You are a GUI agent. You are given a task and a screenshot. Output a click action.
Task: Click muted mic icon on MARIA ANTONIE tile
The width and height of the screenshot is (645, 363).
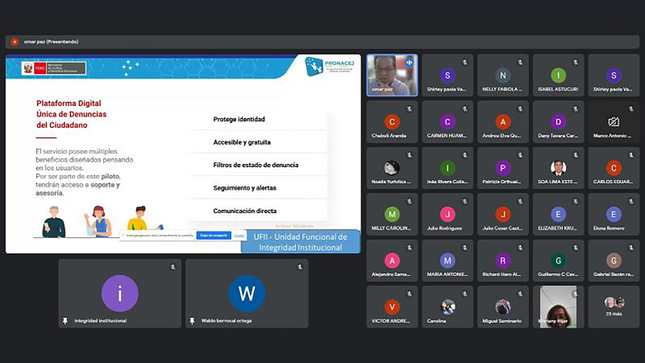(x=465, y=248)
